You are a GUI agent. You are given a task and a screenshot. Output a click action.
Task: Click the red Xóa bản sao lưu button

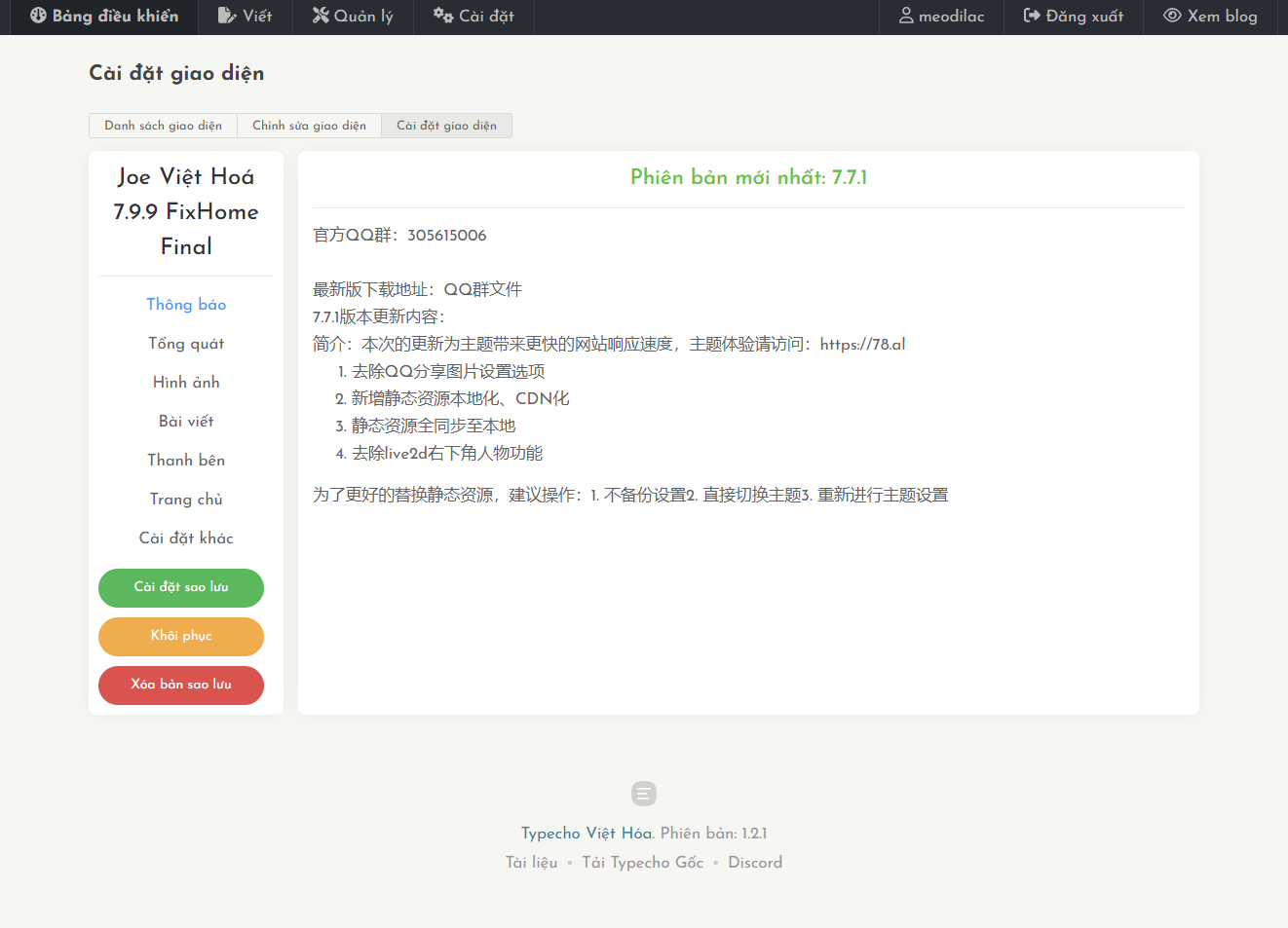(181, 686)
